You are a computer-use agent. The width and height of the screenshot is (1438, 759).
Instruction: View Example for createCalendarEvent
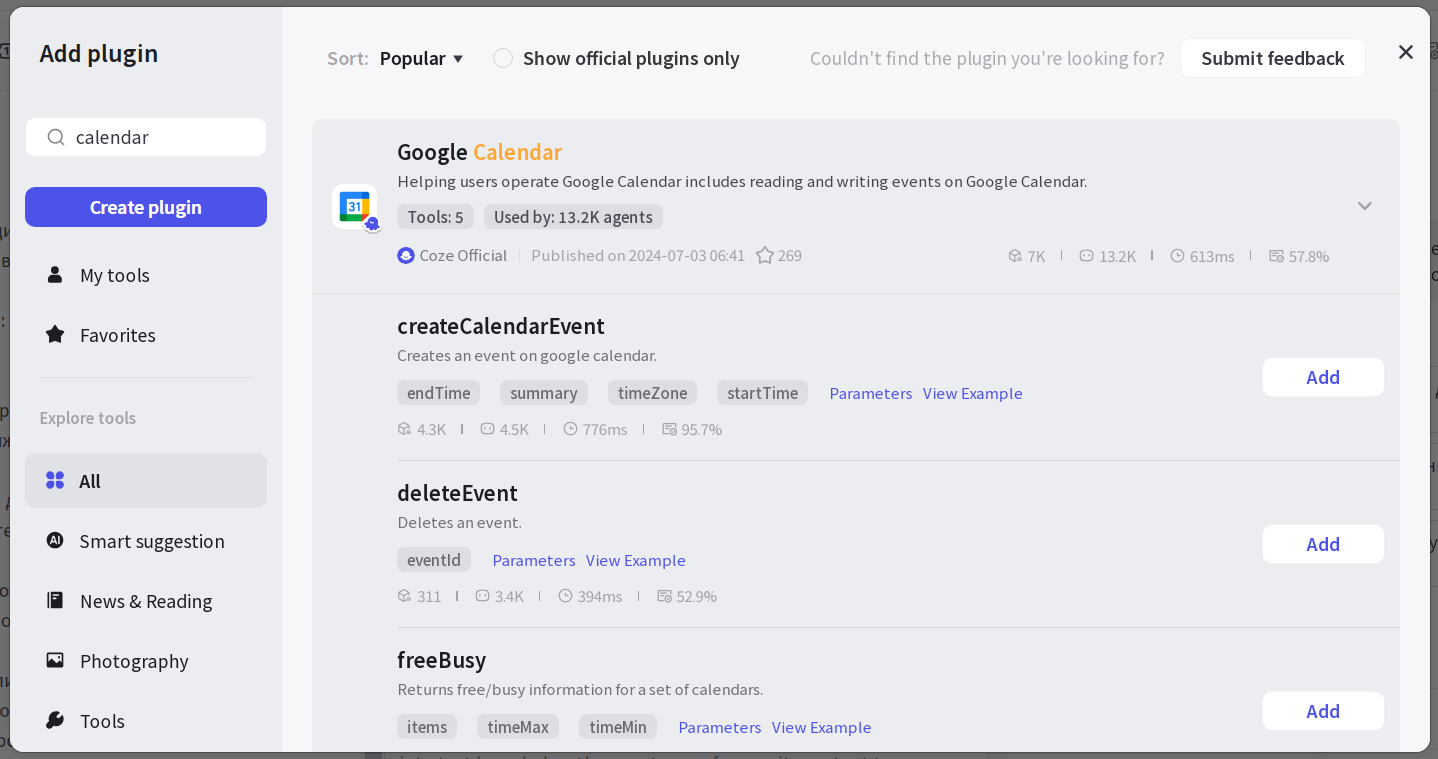tap(973, 393)
